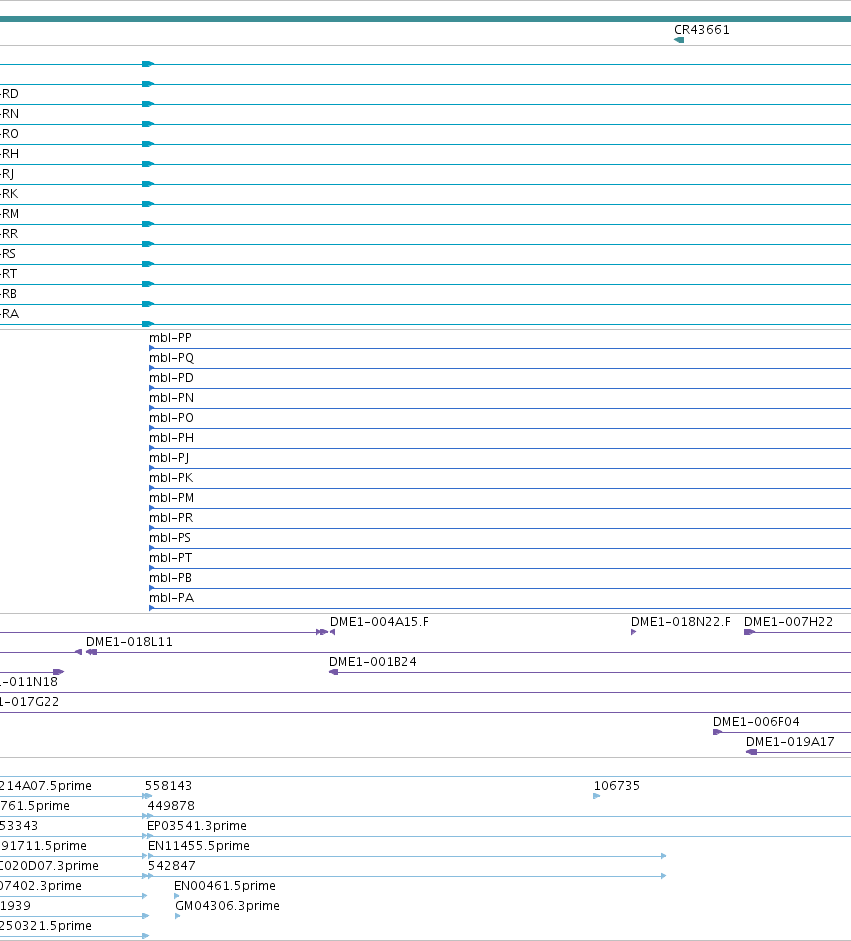Click the -RN transcript exon glyph
Image resolution: width=851 pixels, height=941 pixels.
coord(148,124)
